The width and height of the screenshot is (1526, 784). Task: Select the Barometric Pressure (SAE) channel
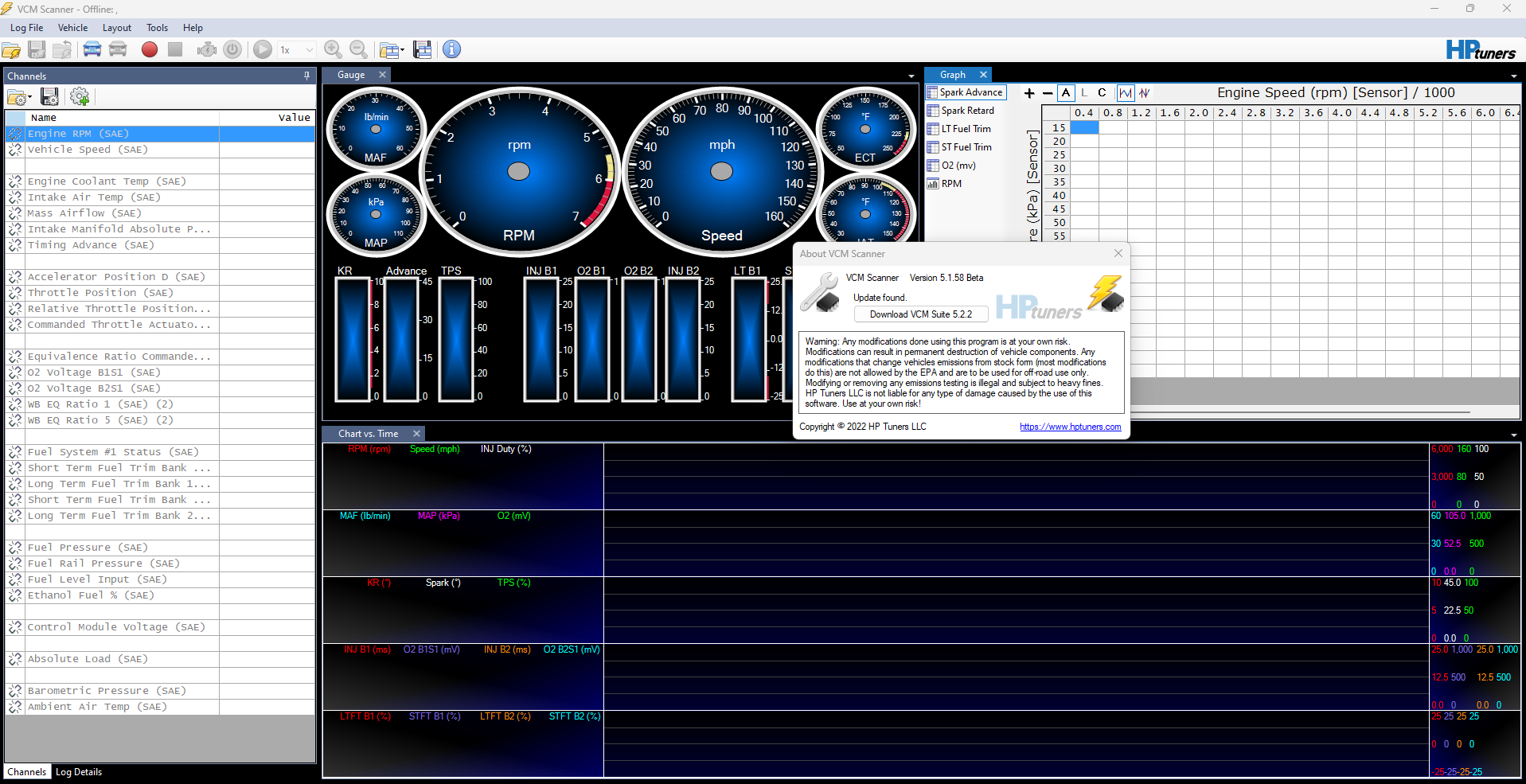tap(160, 691)
